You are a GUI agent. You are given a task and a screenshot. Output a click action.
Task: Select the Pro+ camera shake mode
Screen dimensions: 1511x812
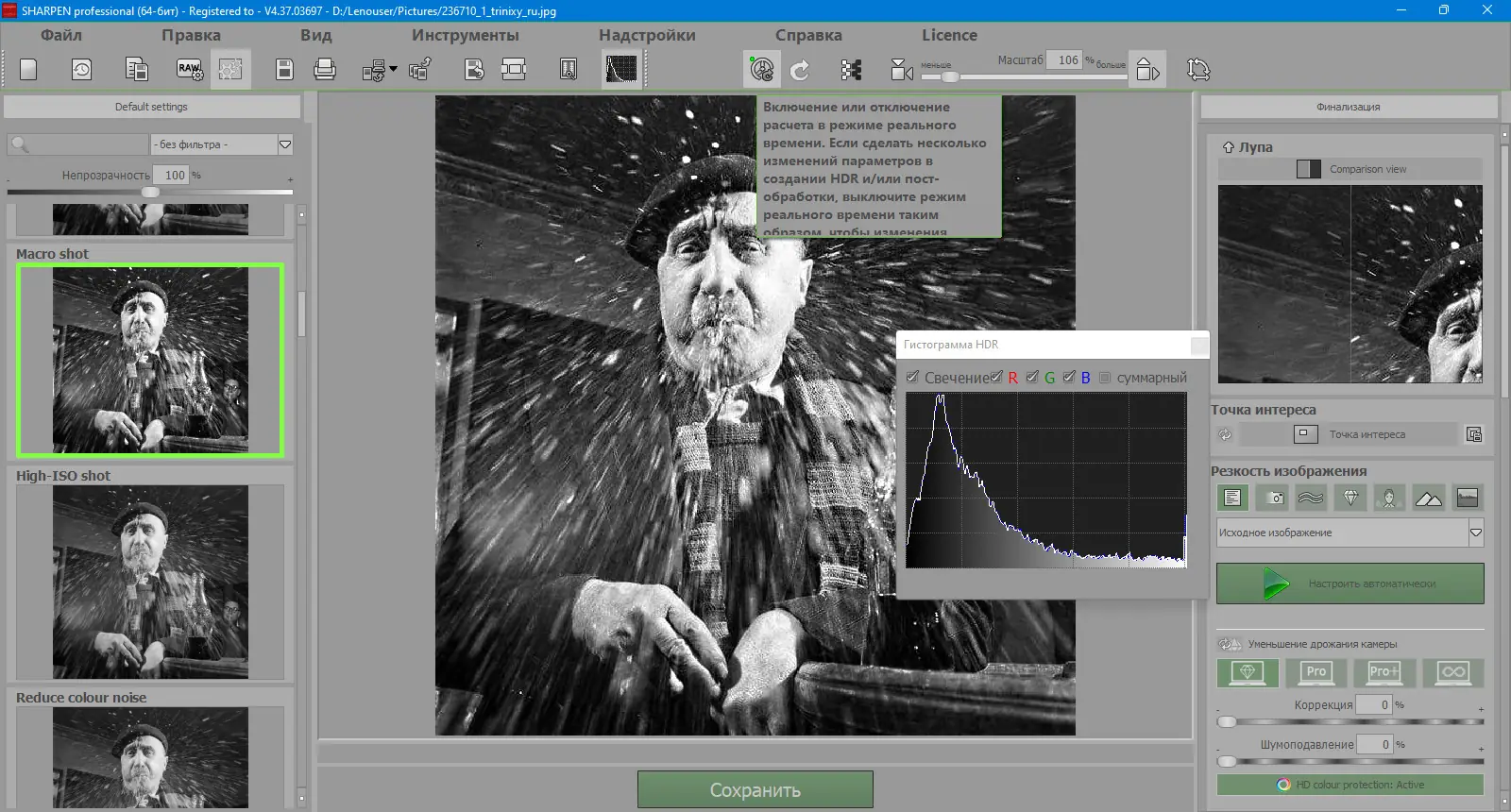[1384, 672]
